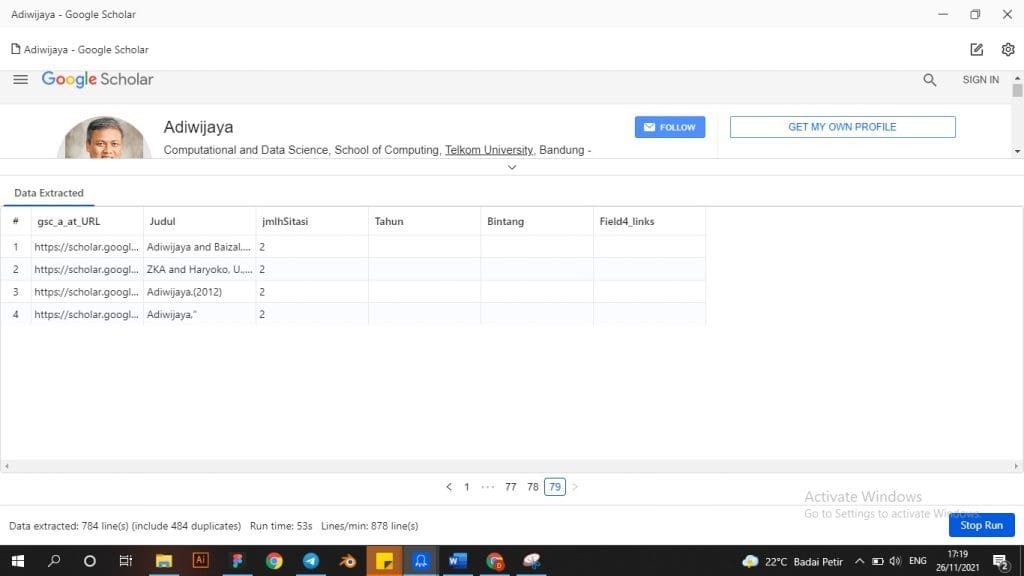Open the Google Scholar hamburger menu

[20, 80]
